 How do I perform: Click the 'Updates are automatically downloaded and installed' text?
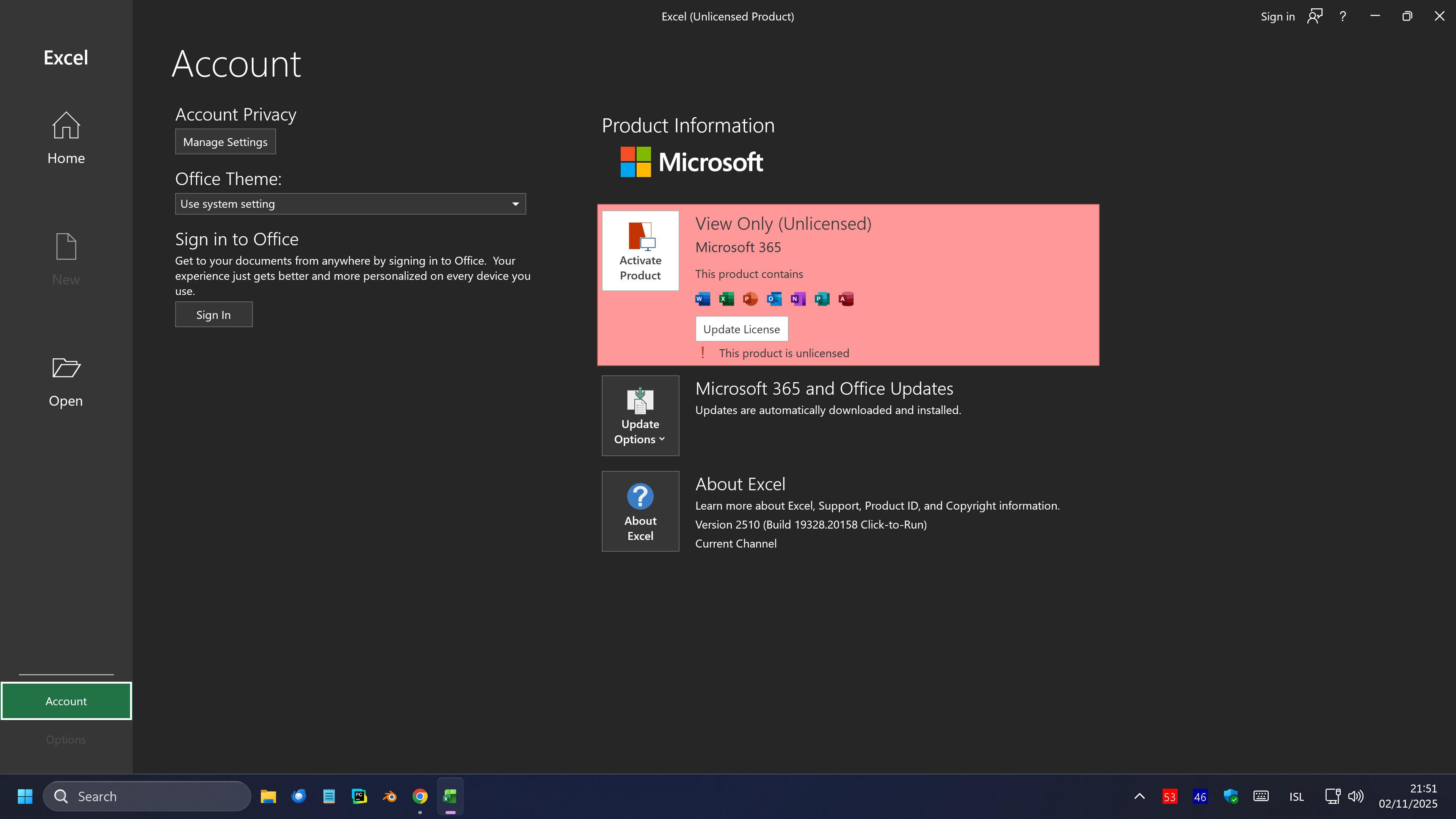(x=828, y=410)
